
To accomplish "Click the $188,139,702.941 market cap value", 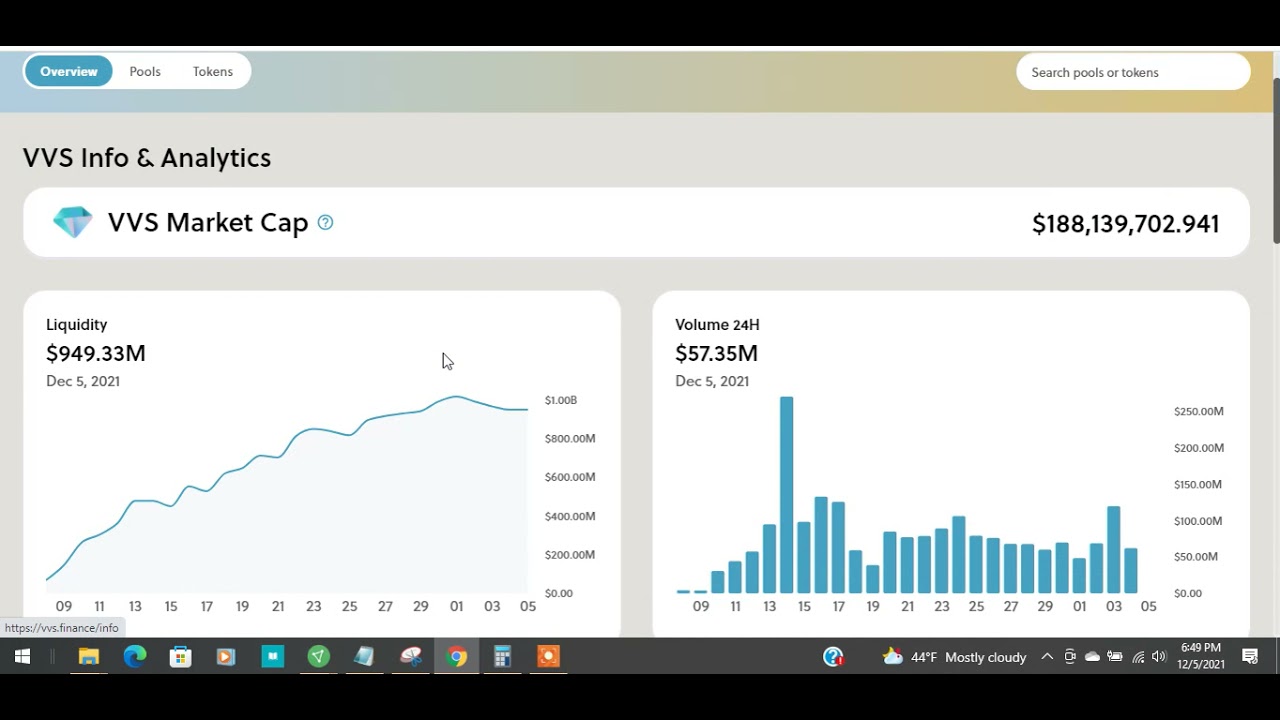I will [x=1125, y=224].
